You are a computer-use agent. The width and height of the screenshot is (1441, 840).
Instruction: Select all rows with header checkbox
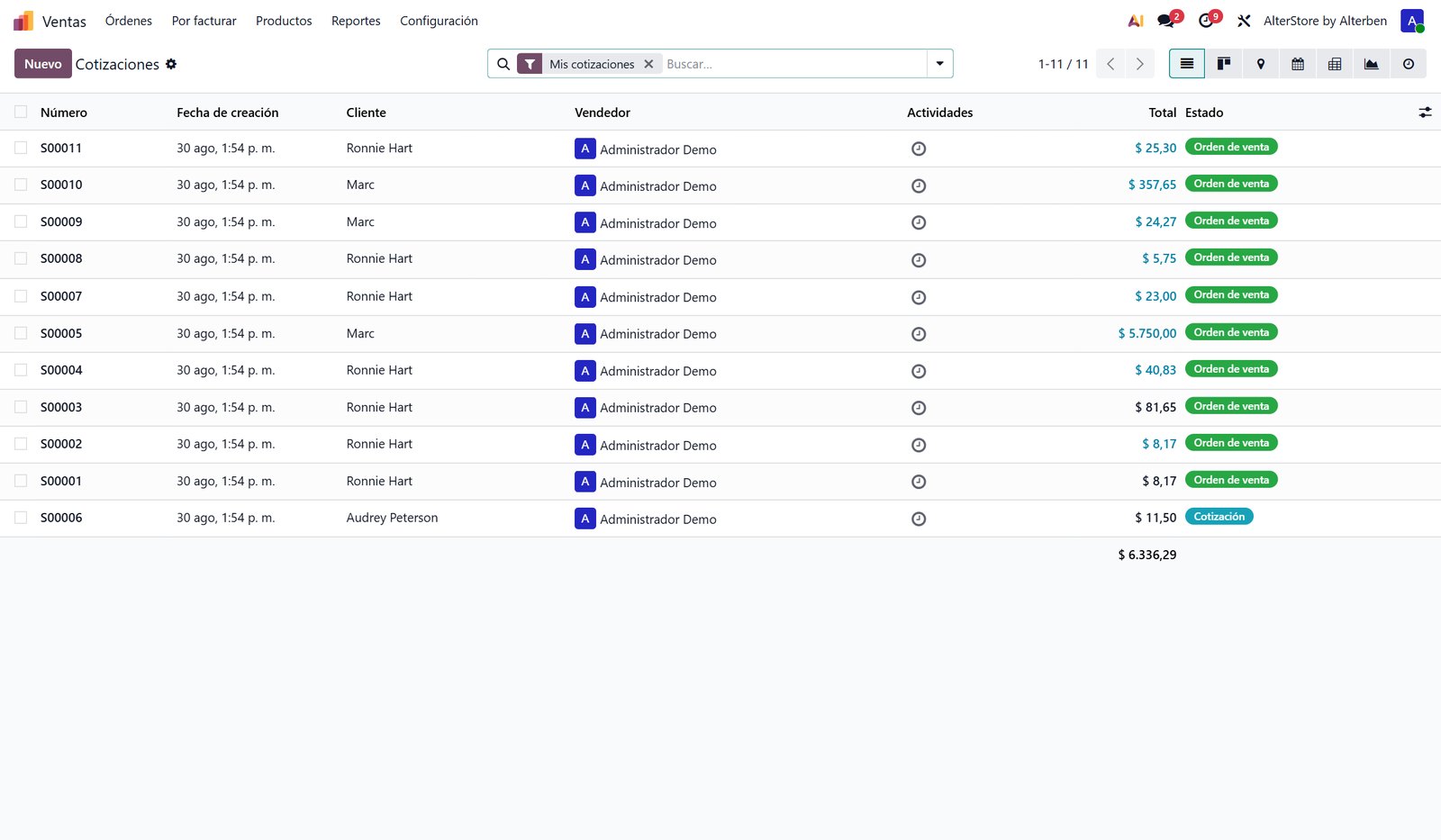tap(21, 112)
